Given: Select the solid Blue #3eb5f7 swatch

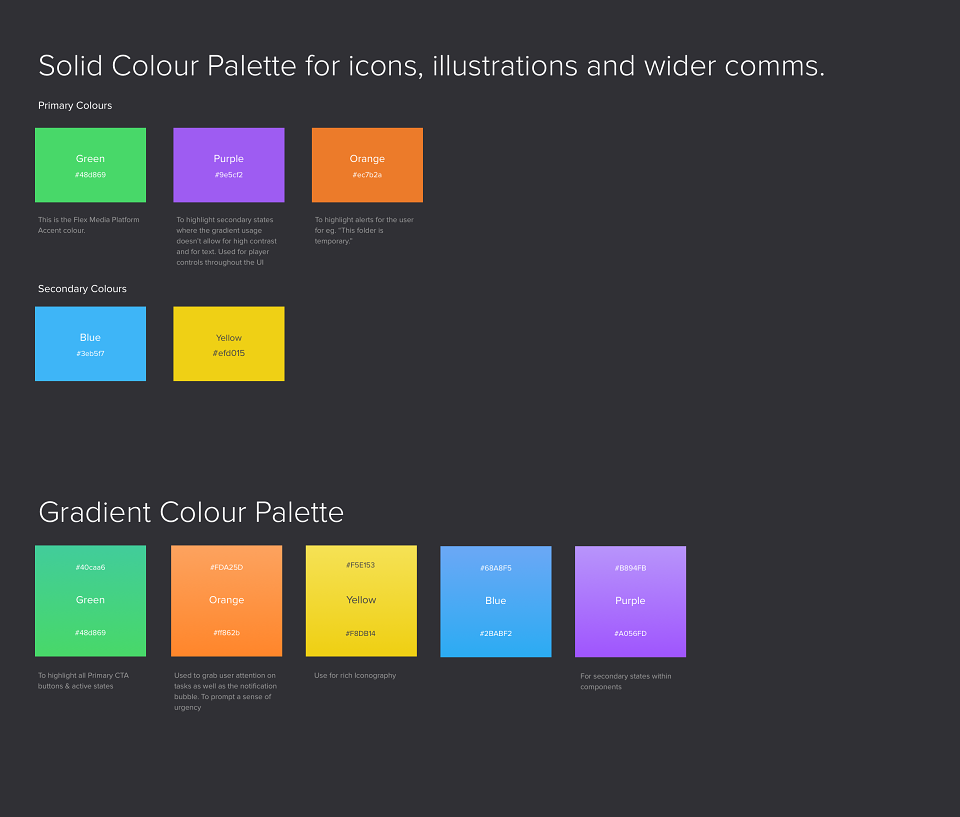Looking at the screenshot, I should 91,344.
